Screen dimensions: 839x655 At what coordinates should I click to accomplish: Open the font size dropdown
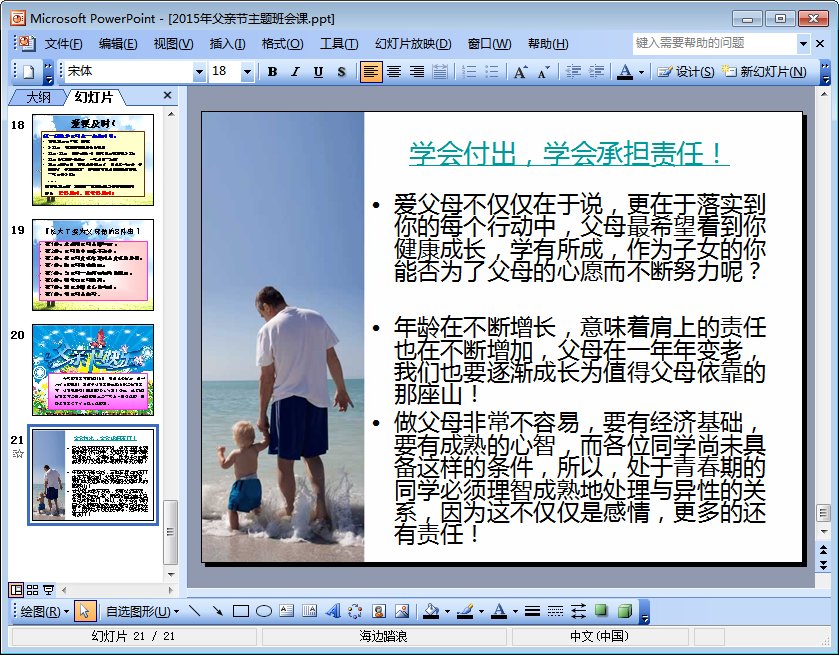(x=247, y=72)
